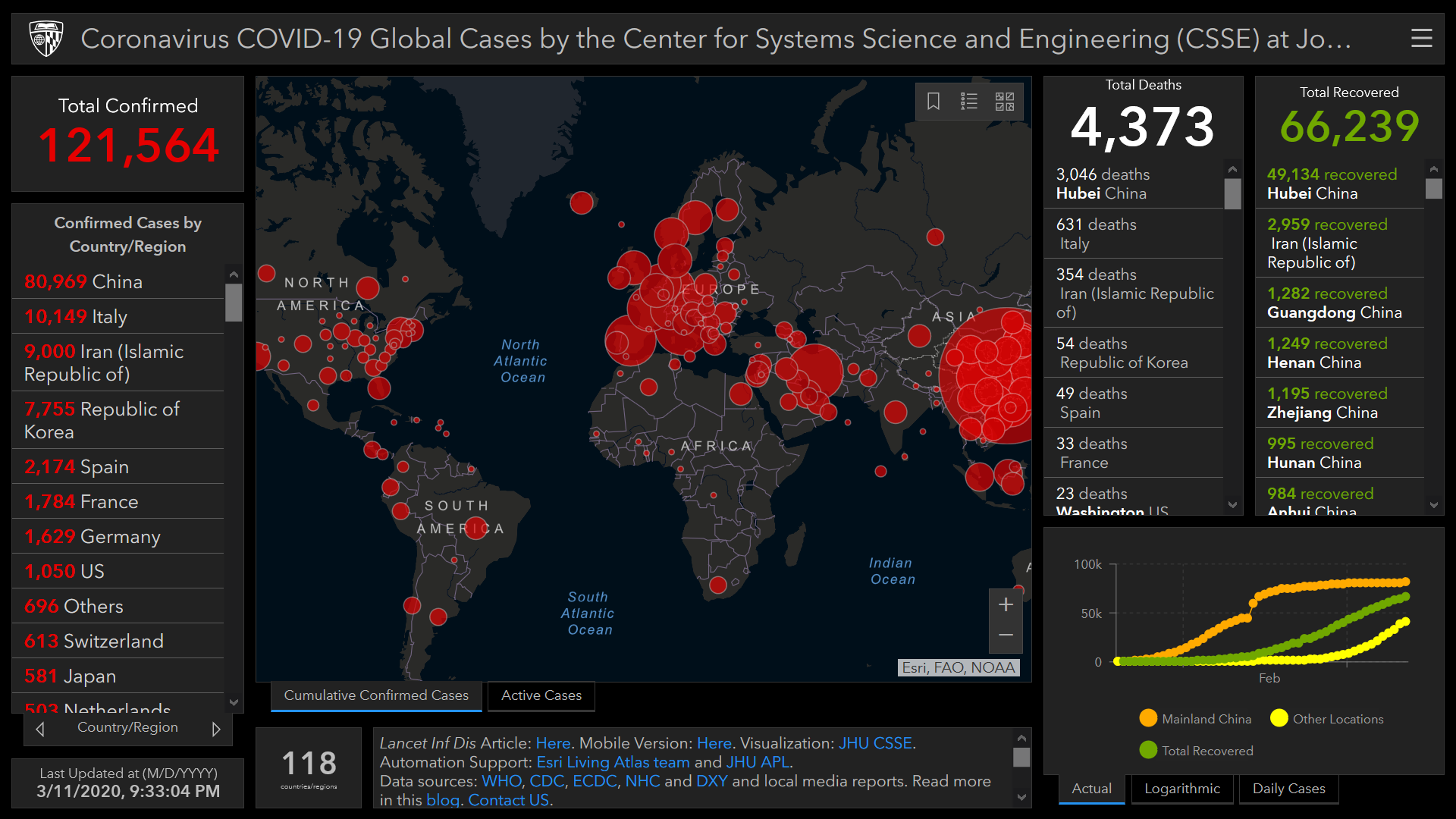1456x819 pixels.
Task: Toggle Total Recovered legend series
Action: (x=1196, y=751)
